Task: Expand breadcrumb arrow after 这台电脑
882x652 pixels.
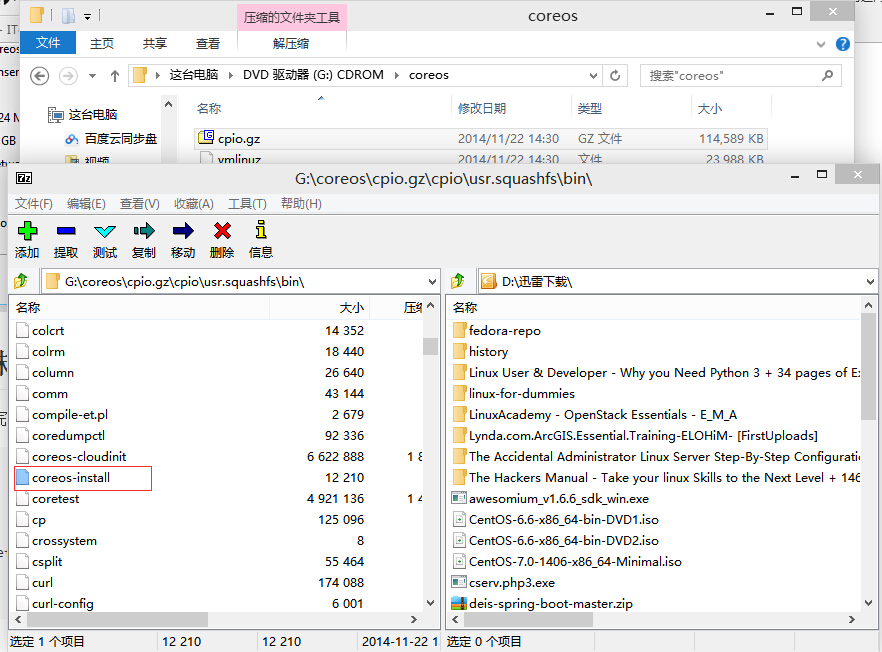Action: (x=231, y=75)
